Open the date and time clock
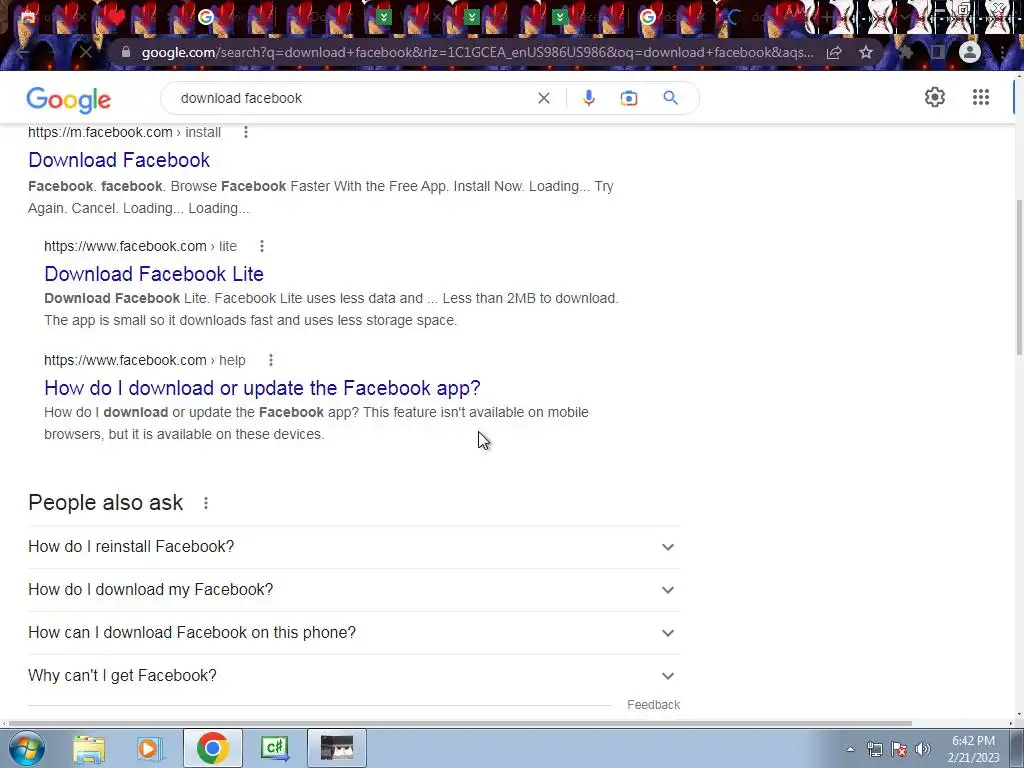The image size is (1024, 768). tap(973, 749)
